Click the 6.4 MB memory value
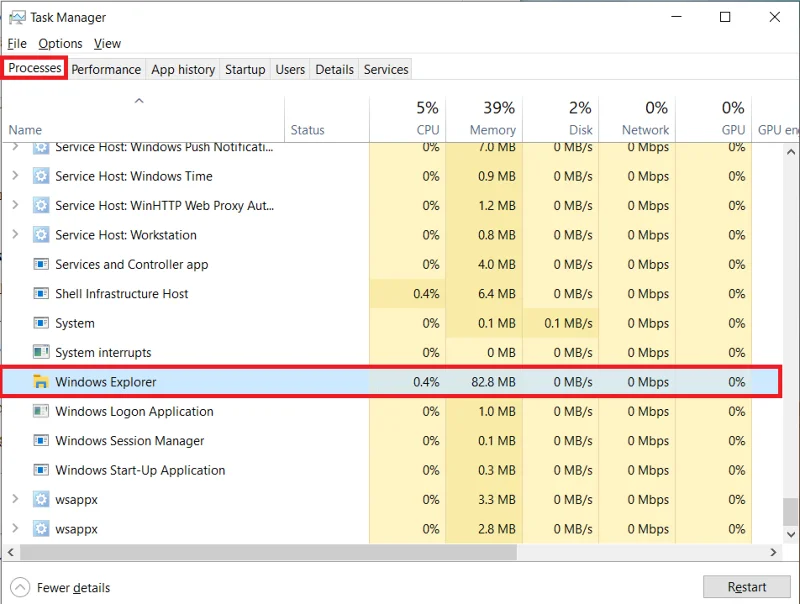This screenshot has height=604, width=800. click(496, 294)
